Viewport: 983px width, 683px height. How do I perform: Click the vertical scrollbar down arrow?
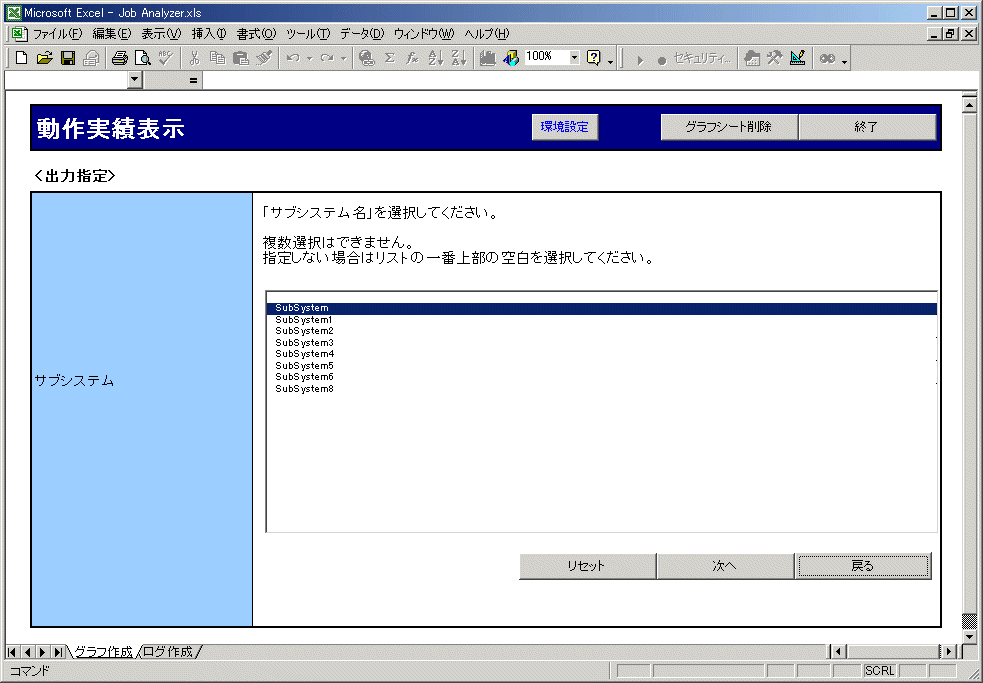pyautogui.click(x=968, y=636)
